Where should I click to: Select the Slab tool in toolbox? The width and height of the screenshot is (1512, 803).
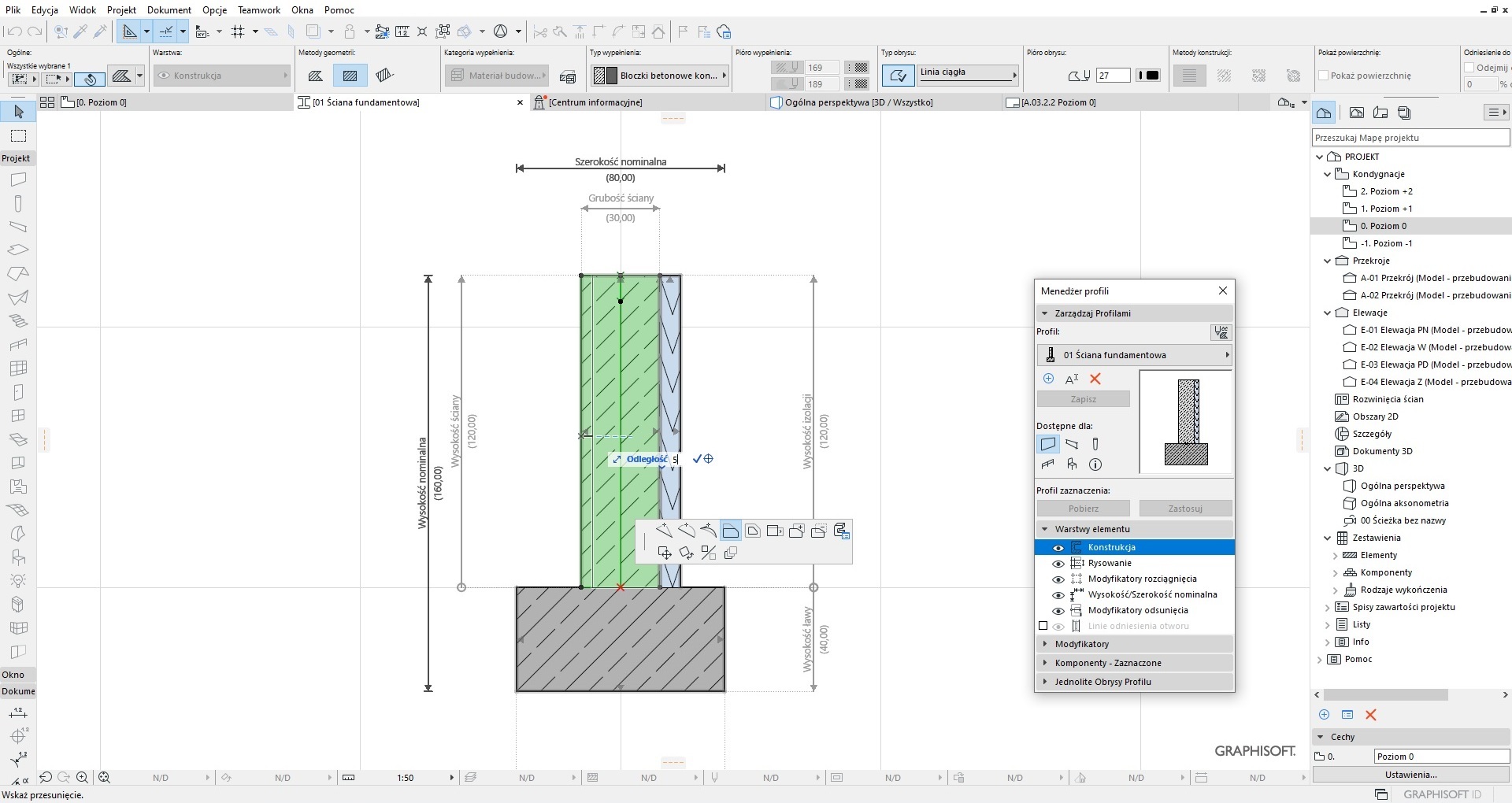click(18, 250)
